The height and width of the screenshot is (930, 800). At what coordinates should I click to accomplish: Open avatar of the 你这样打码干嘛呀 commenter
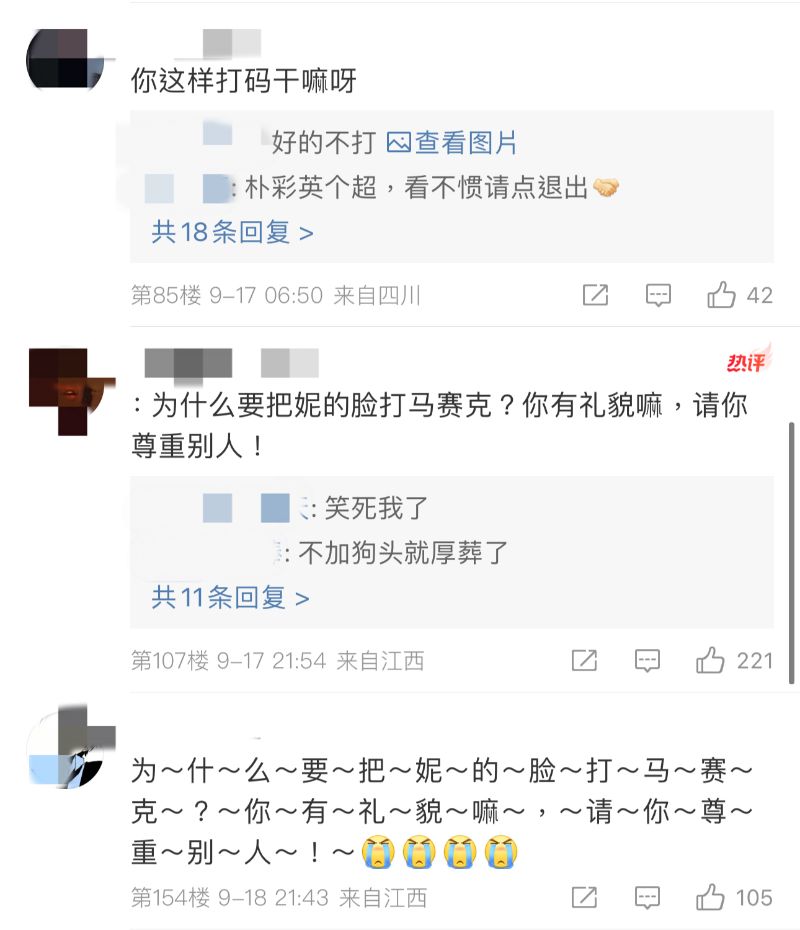point(65,59)
